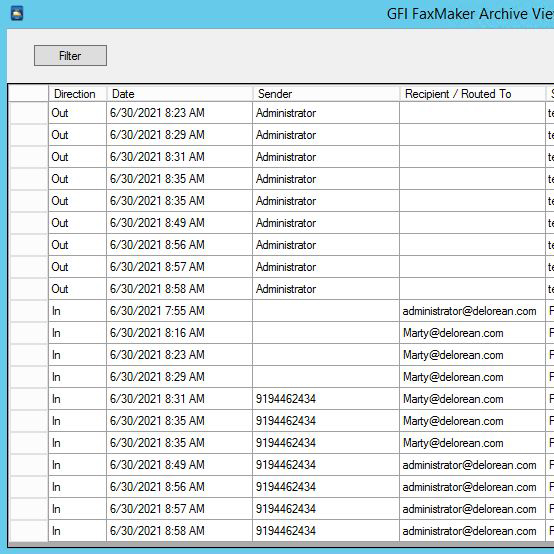
Task: Sort by the Date column header
Action: click(179, 94)
